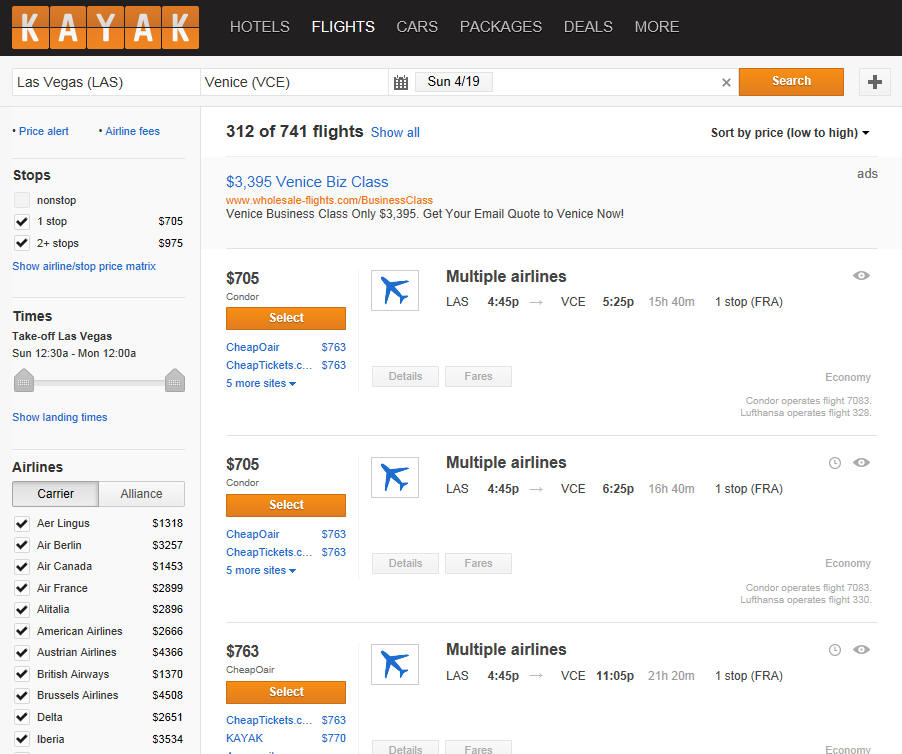Screen dimensions: 902x754
Task: Open the Packages section
Action: click(x=500, y=27)
